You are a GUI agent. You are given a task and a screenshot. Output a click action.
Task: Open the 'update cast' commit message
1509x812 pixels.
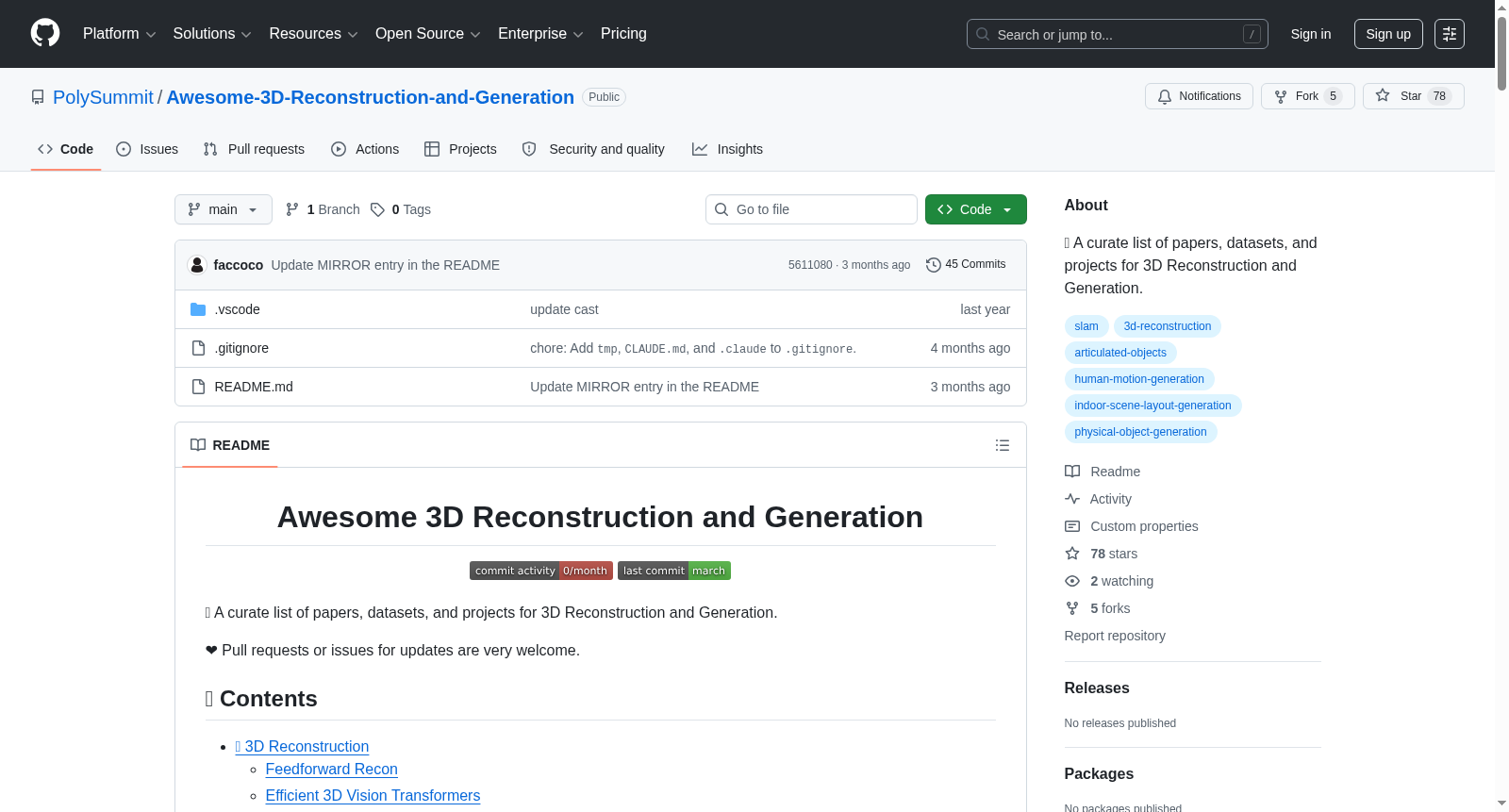564,309
